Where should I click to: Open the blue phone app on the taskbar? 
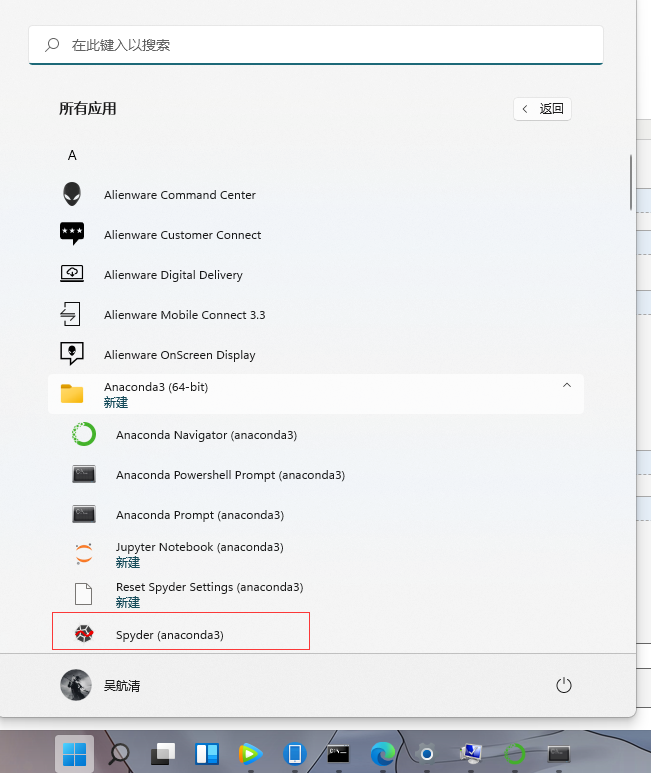tap(295, 753)
